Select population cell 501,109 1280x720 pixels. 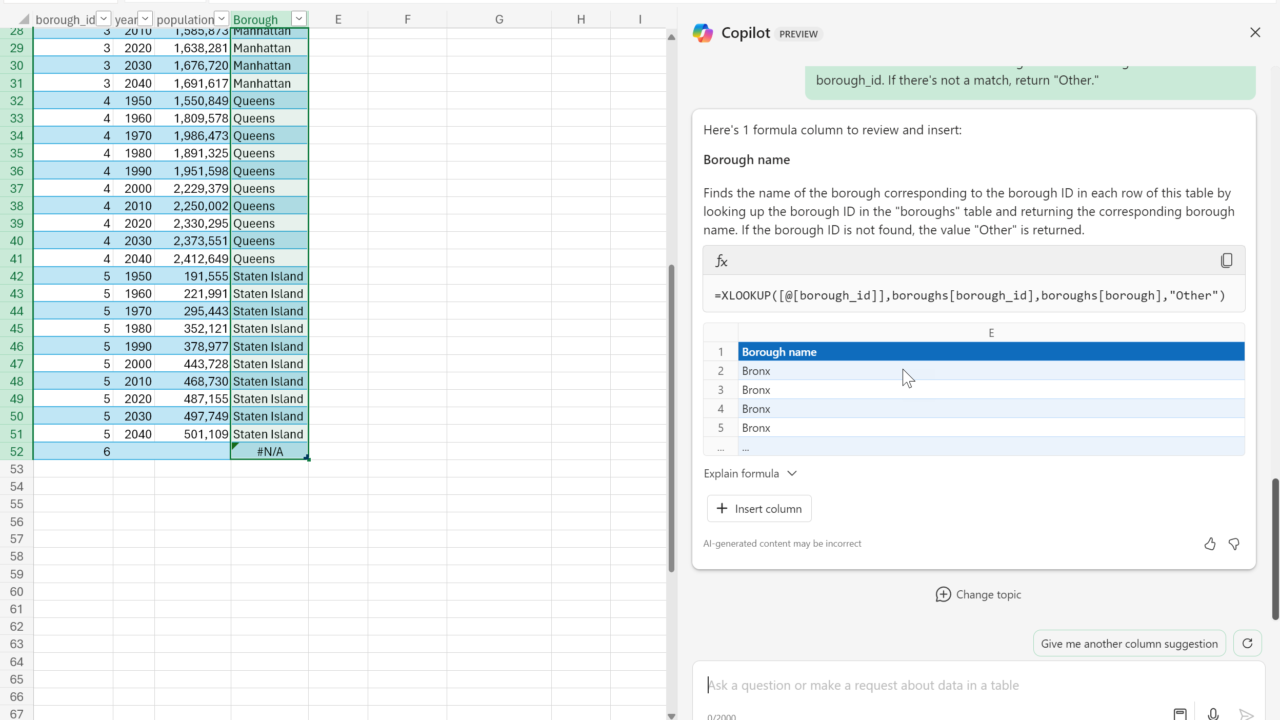192,434
